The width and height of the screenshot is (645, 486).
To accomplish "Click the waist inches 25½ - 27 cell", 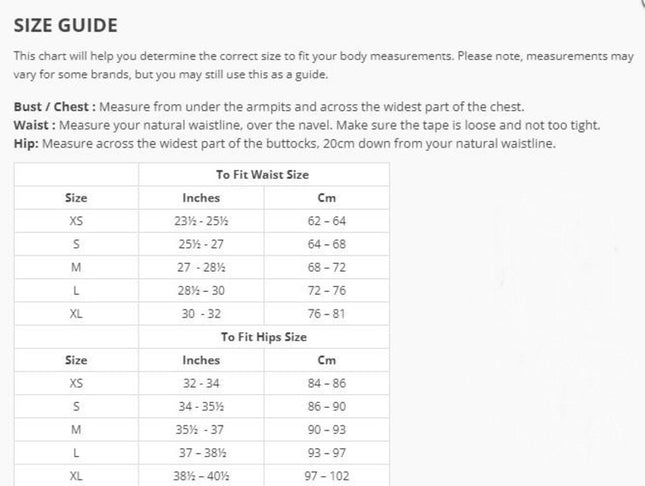I will pyautogui.click(x=201, y=244).
